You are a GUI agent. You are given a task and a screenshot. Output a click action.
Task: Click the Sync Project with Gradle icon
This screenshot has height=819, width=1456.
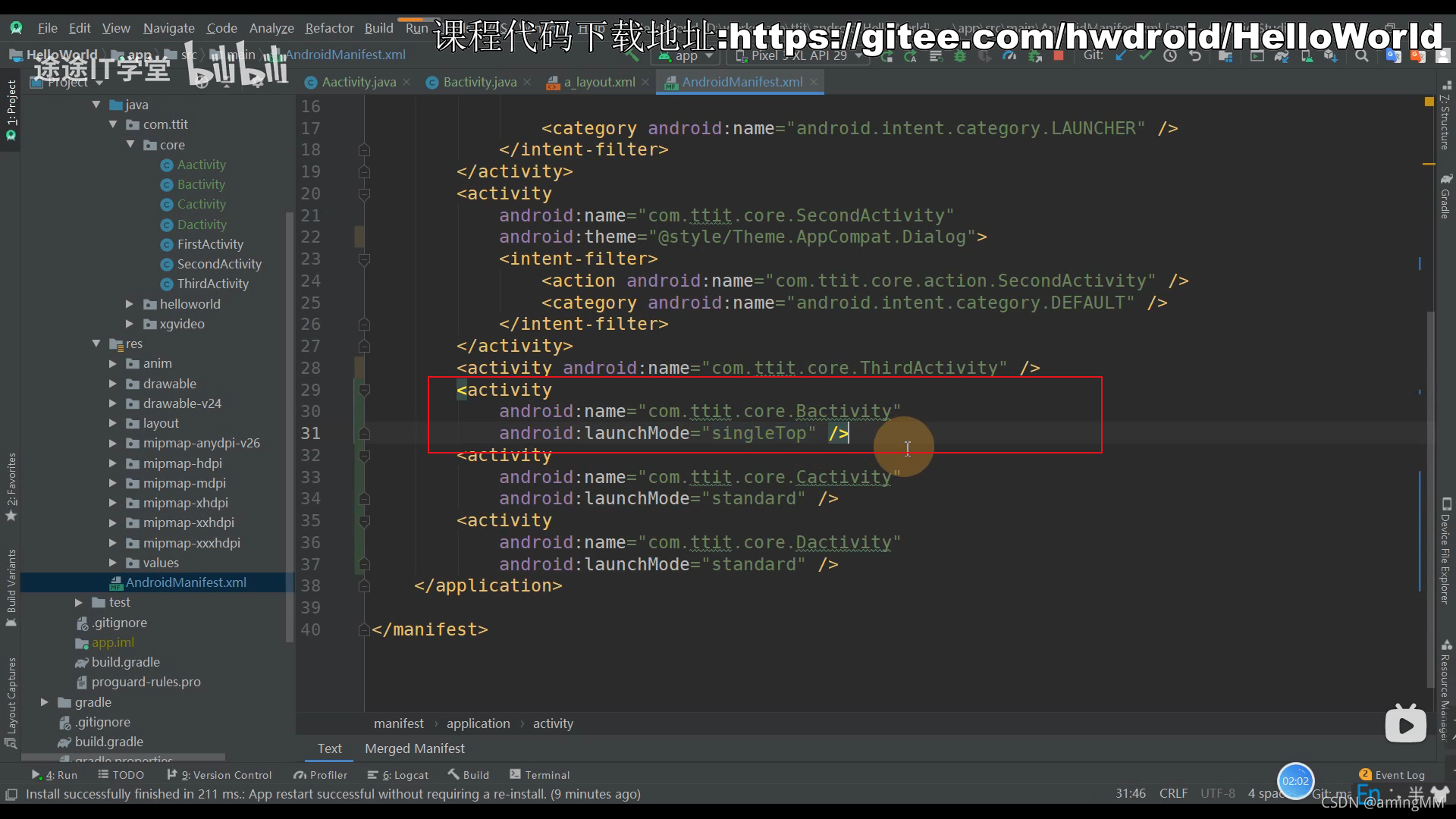(1282, 56)
